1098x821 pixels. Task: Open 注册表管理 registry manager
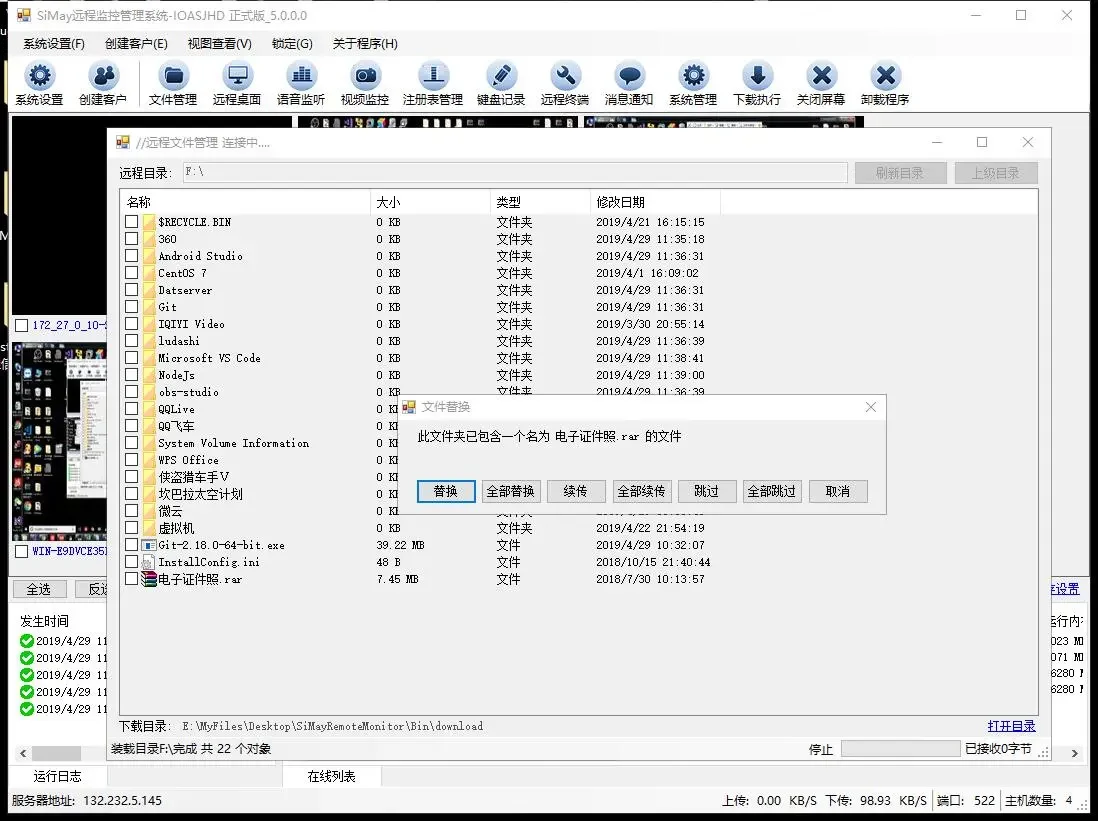click(434, 82)
